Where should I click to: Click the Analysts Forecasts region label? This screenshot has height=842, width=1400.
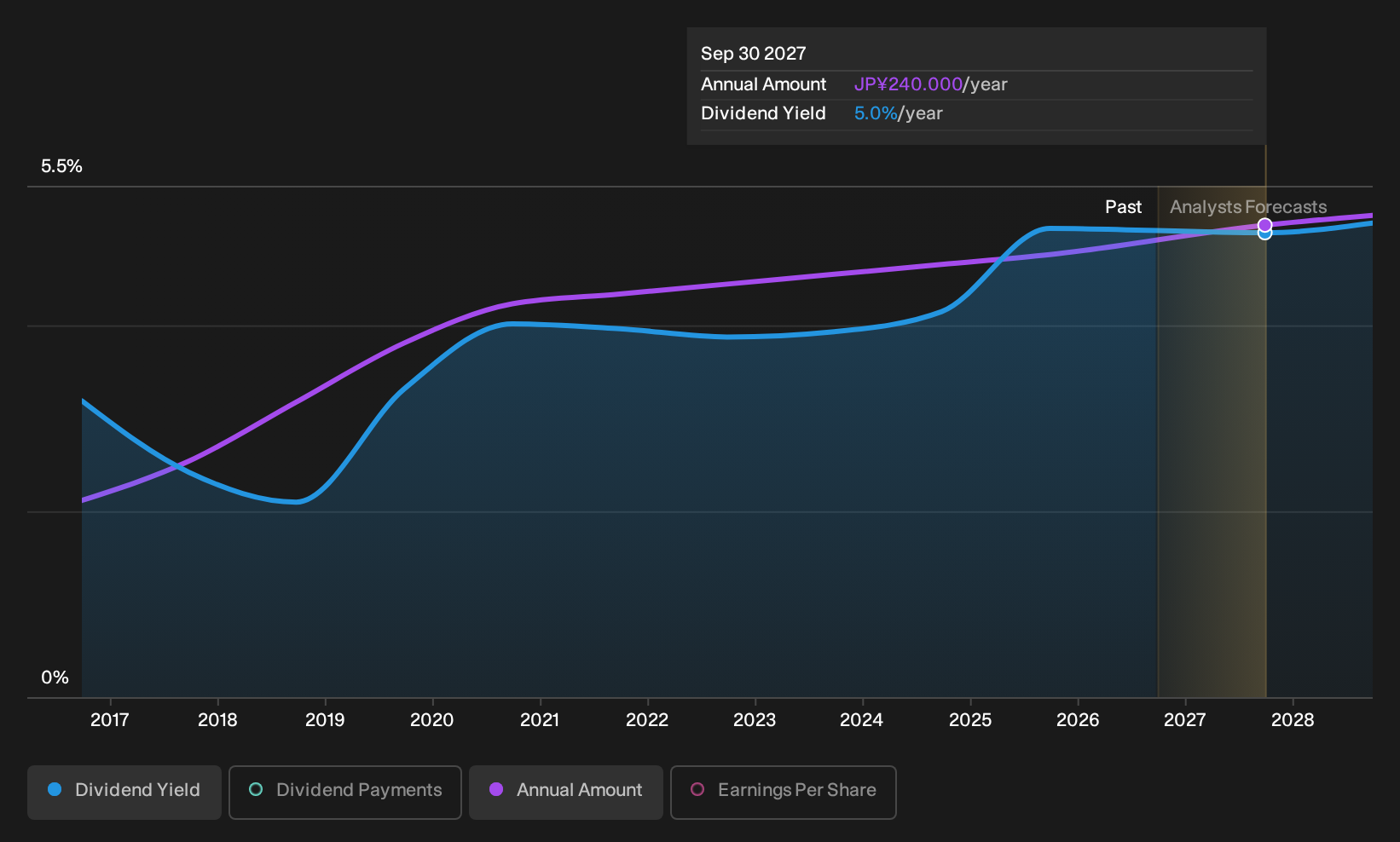[x=1248, y=207]
